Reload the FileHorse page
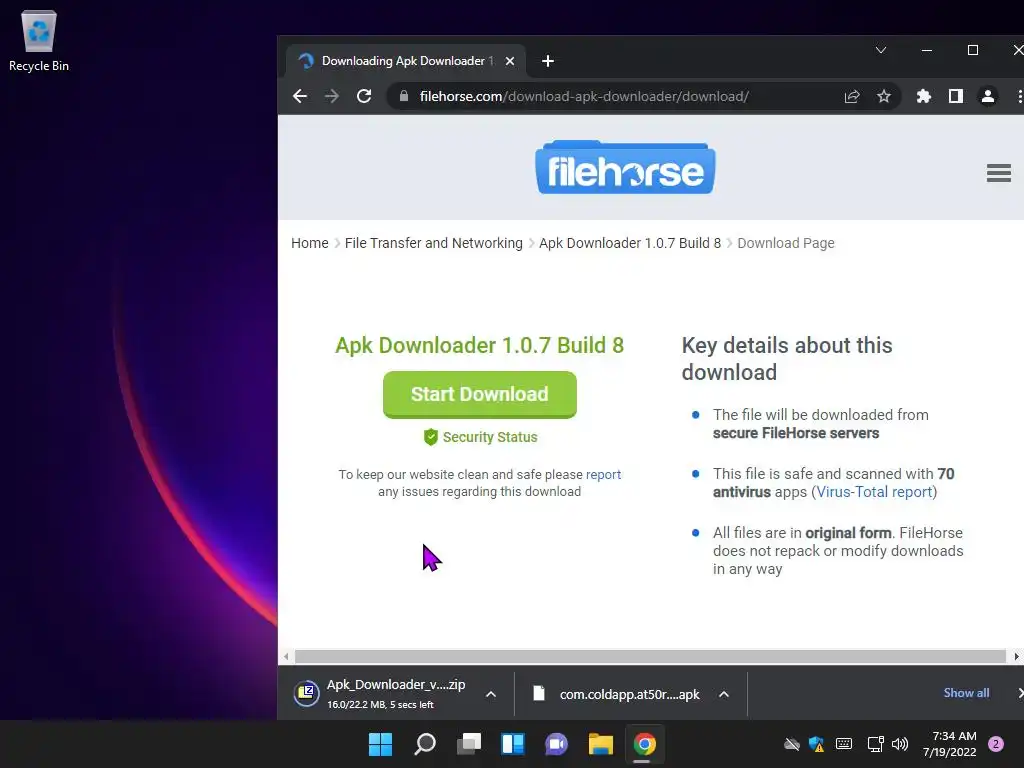This screenshot has width=1024, height=768. (x=364, y=97)
